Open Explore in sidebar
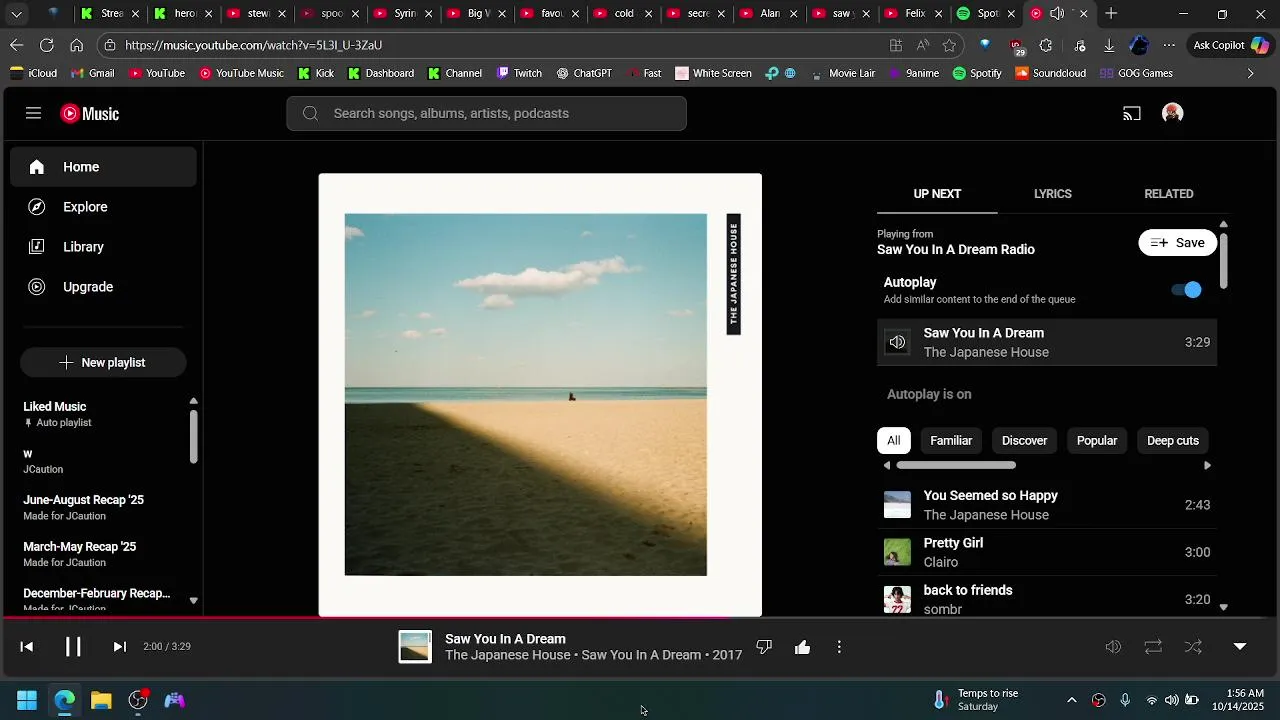1280x720 pixels. coord(103,207)
